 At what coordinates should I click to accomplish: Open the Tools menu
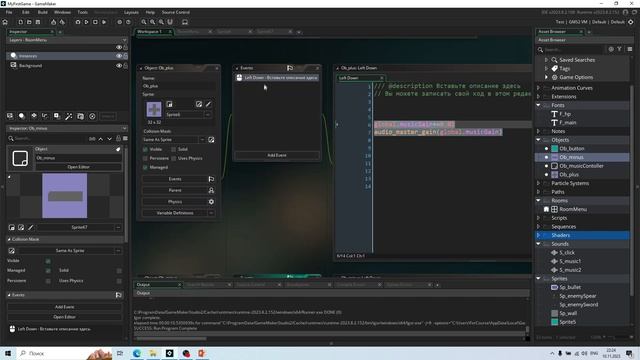tap(82, 12)
